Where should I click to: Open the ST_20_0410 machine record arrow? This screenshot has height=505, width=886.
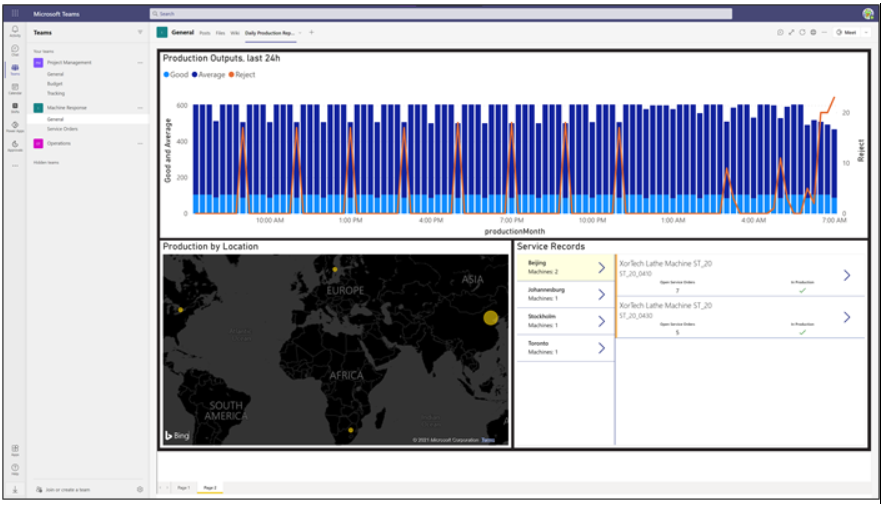tap(847, 275)
